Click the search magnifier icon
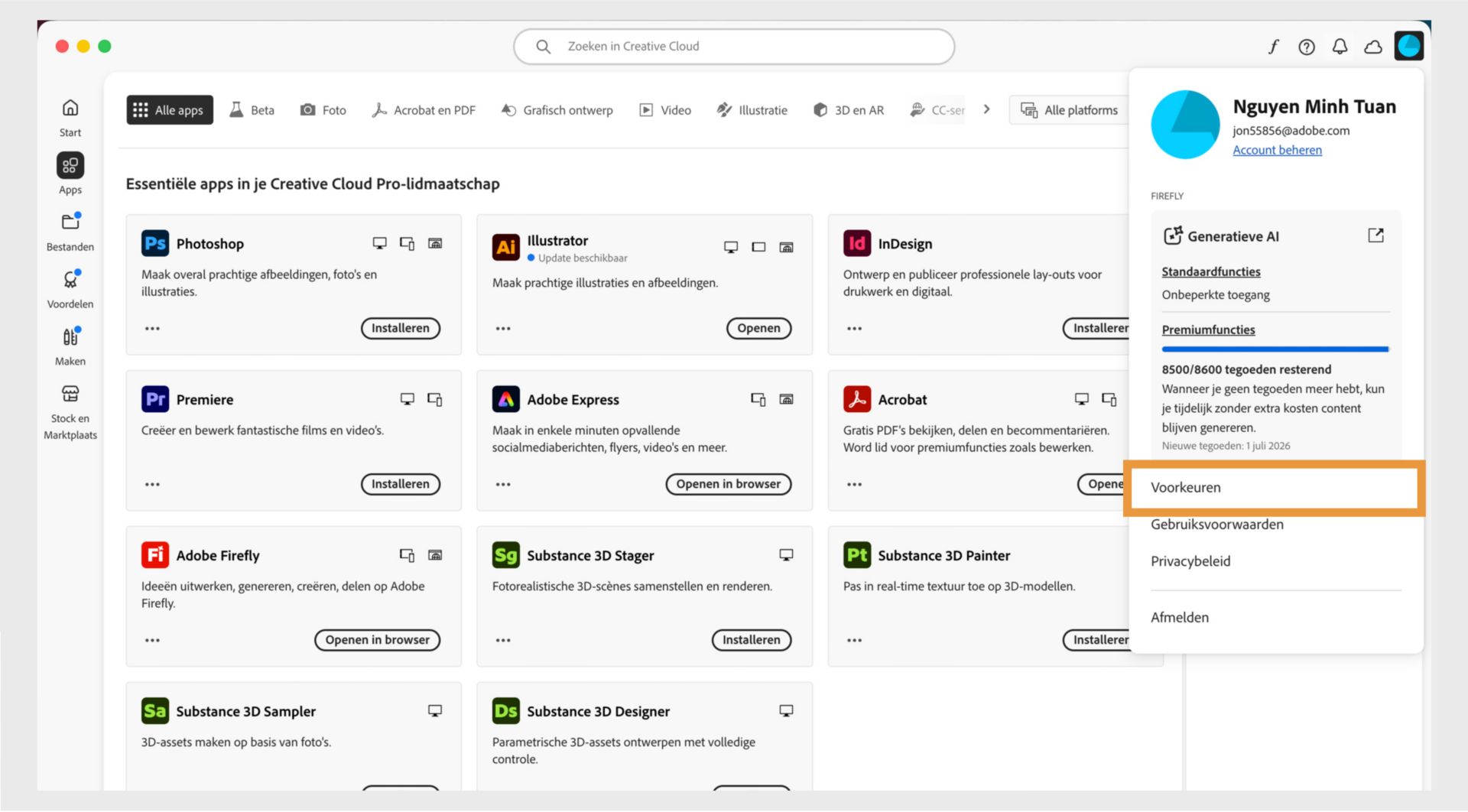Screen dimensions: 1468x812 [543, 47]
